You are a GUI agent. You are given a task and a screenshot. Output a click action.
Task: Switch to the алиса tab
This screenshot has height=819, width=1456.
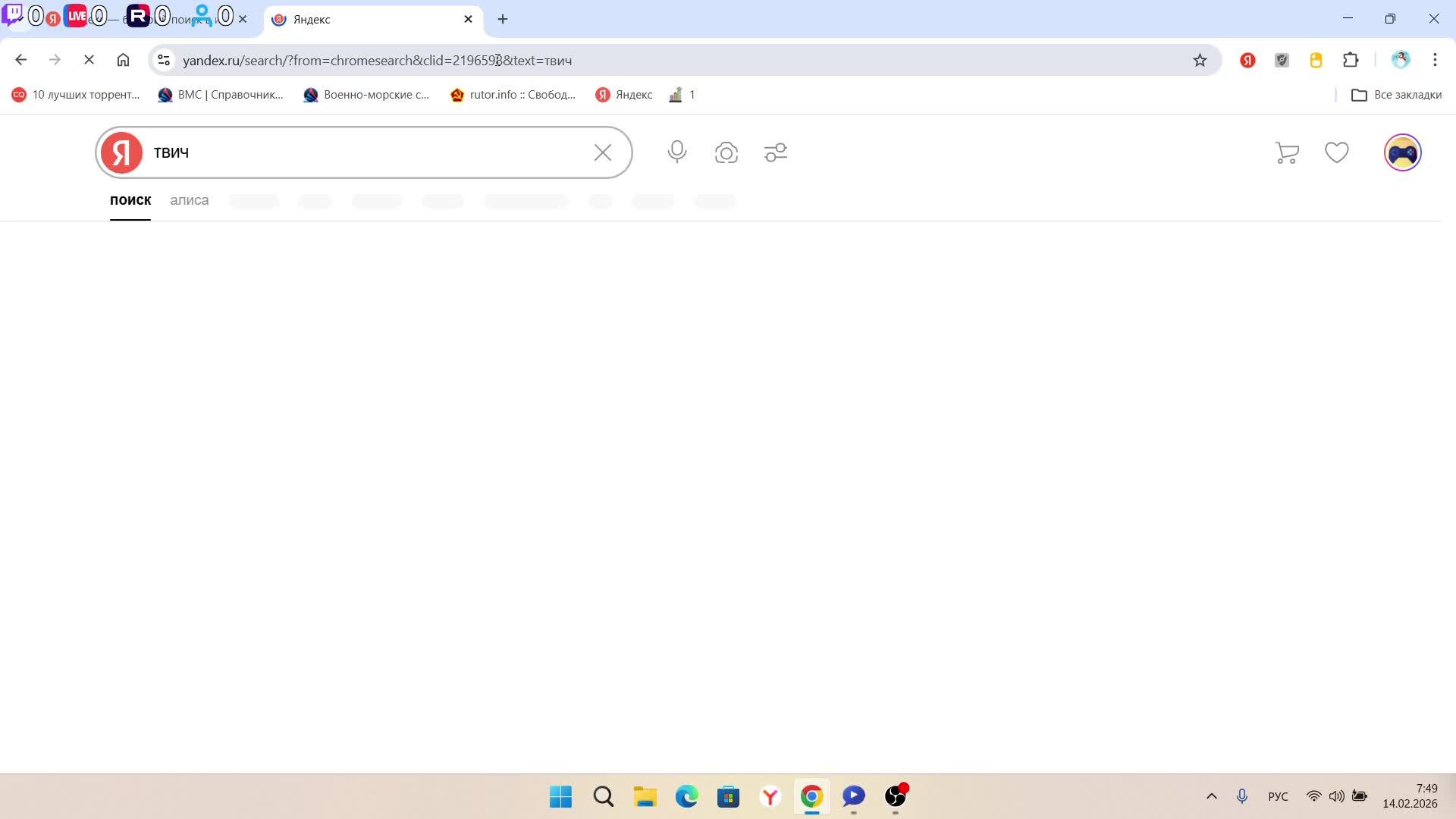(189, 201)
